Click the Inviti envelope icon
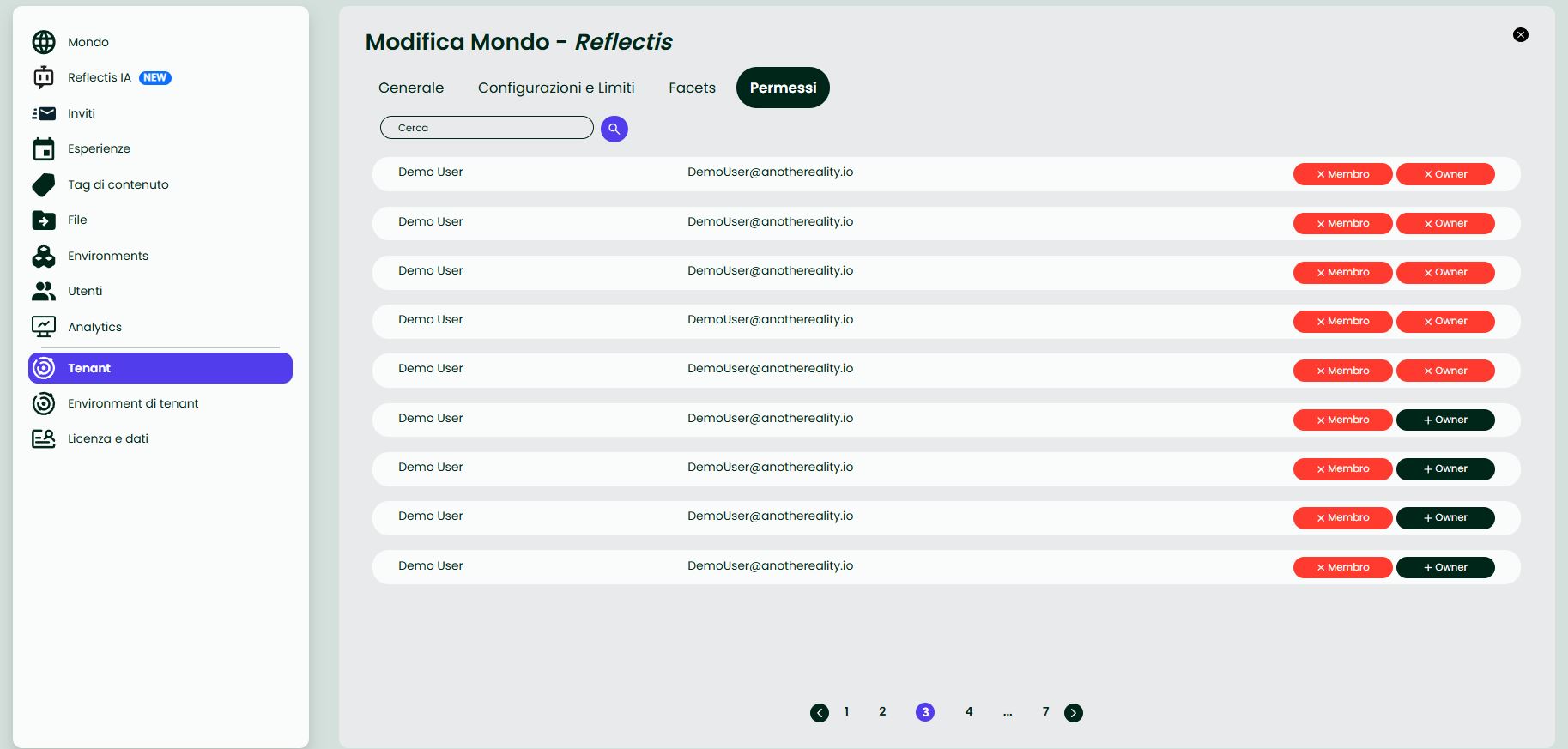The height and width of the screenshot is (749, 1568). pos(44,113)
